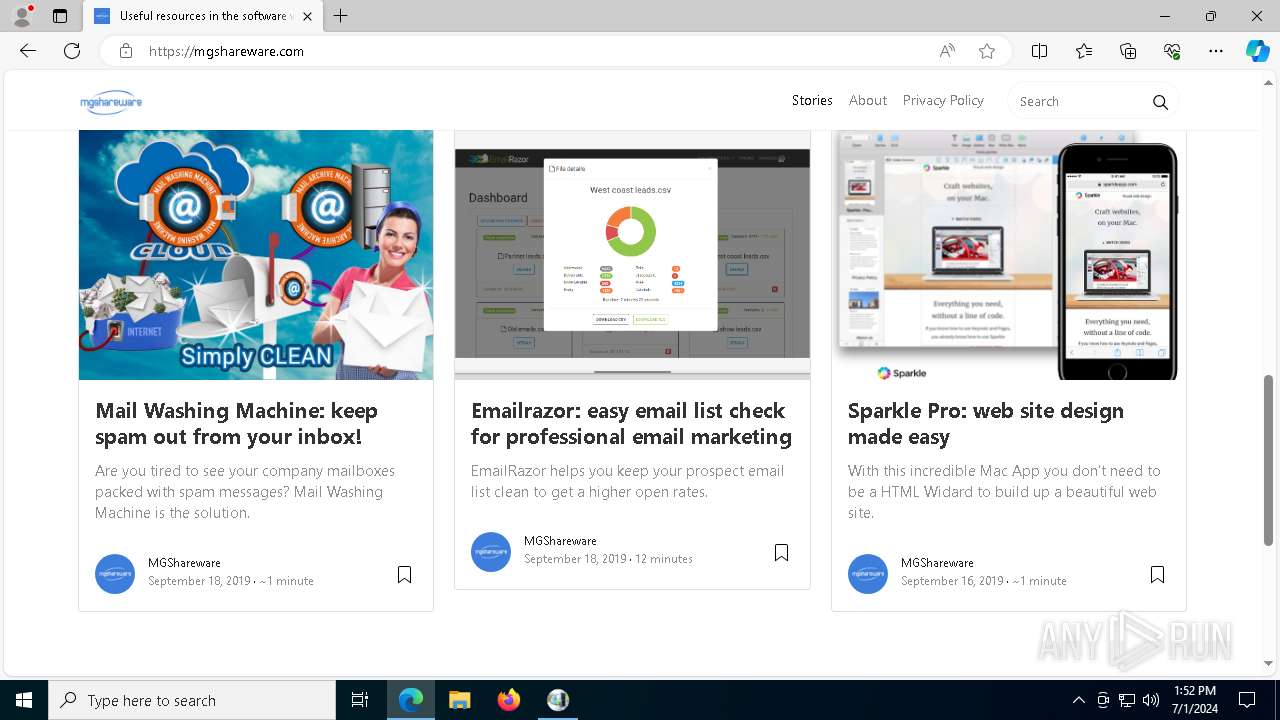Open the notification center
Screen dimensions: 1280x720
tap(1247, 700)
